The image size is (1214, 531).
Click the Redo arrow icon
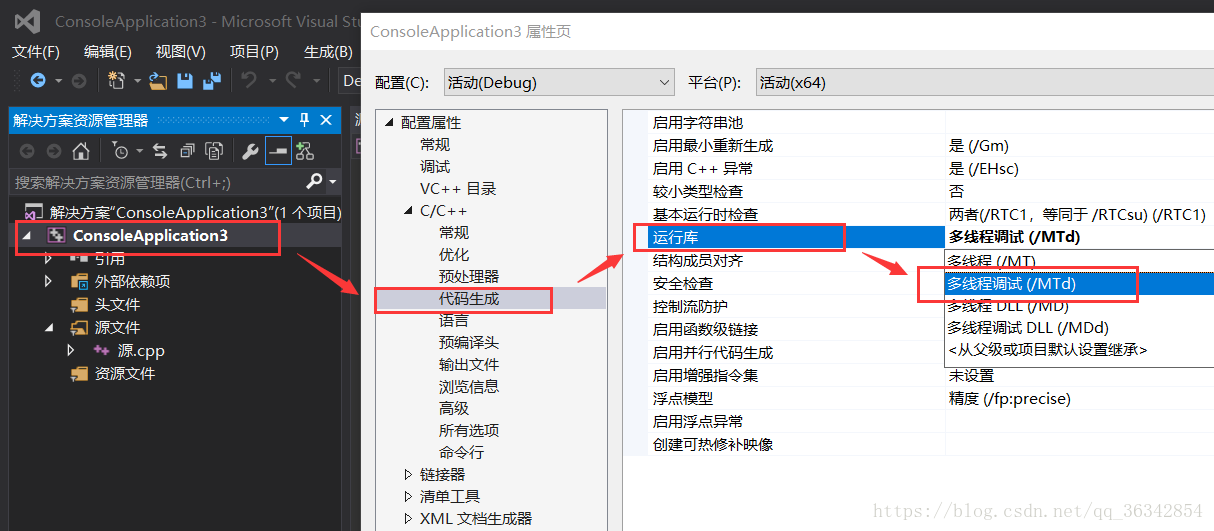coord(293,80)
